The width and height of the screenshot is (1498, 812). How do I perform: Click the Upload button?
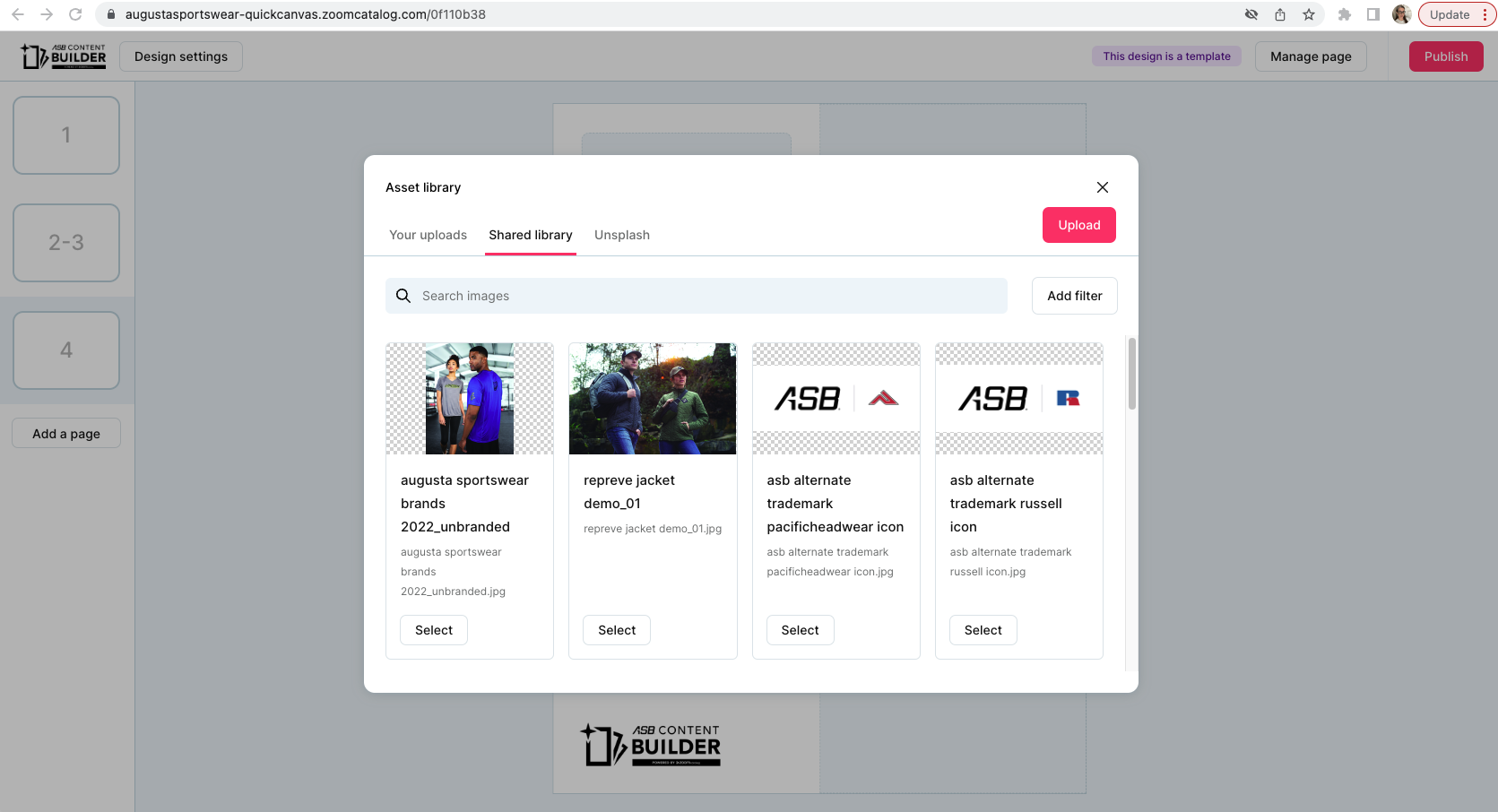1078,225
